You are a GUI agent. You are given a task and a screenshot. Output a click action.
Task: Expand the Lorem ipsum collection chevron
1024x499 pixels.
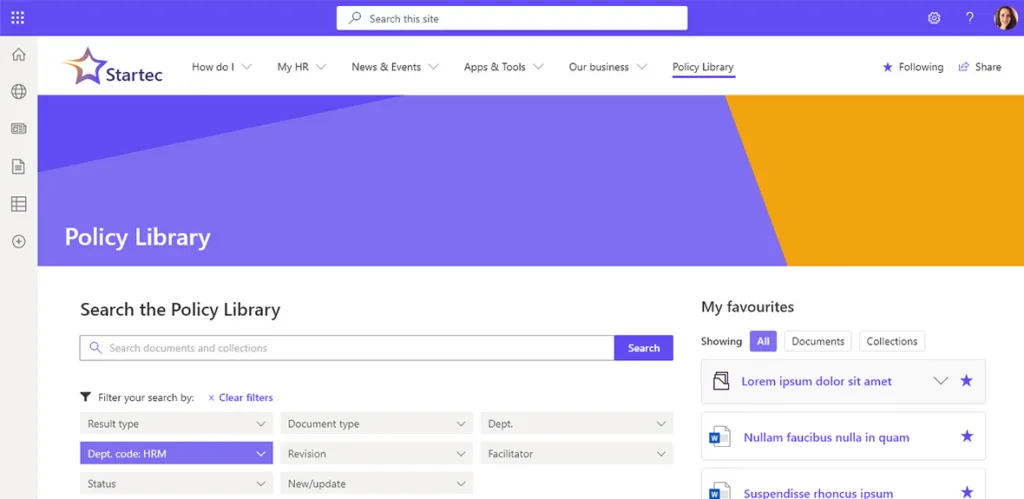[x=939, y=381]
